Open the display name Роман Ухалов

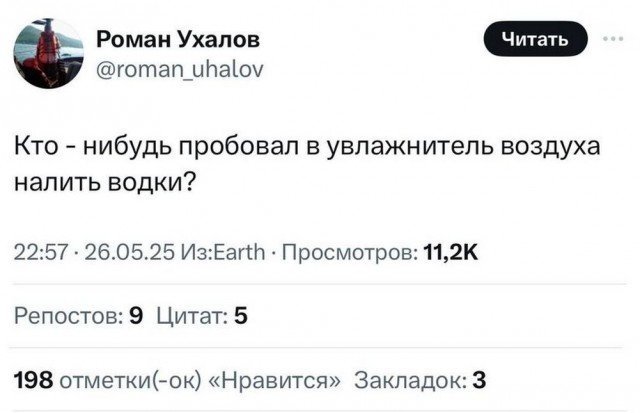[x=178, y=40]
